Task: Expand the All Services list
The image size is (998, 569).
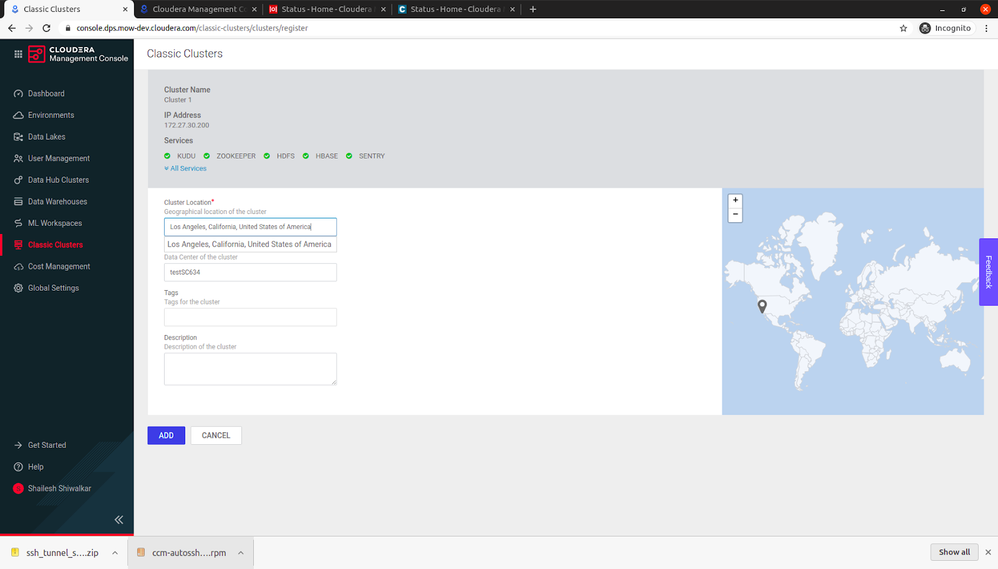Action: (x=185, y=169)
